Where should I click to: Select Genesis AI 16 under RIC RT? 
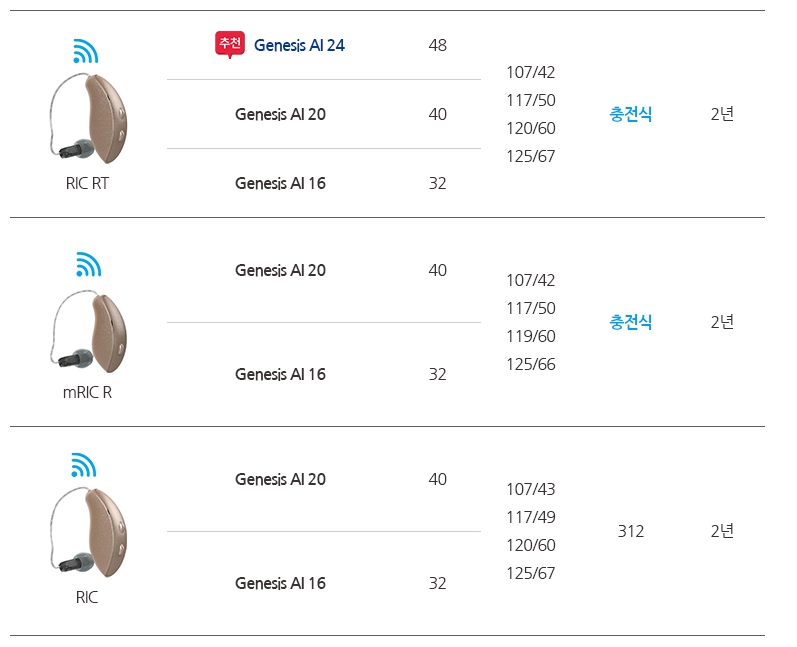[280, 183]
